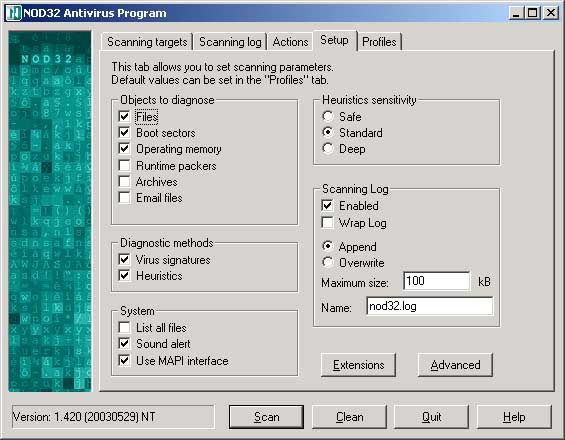Minimize the NOD32 window
This screenshot has height=440, width=565.
pos(516,13)
